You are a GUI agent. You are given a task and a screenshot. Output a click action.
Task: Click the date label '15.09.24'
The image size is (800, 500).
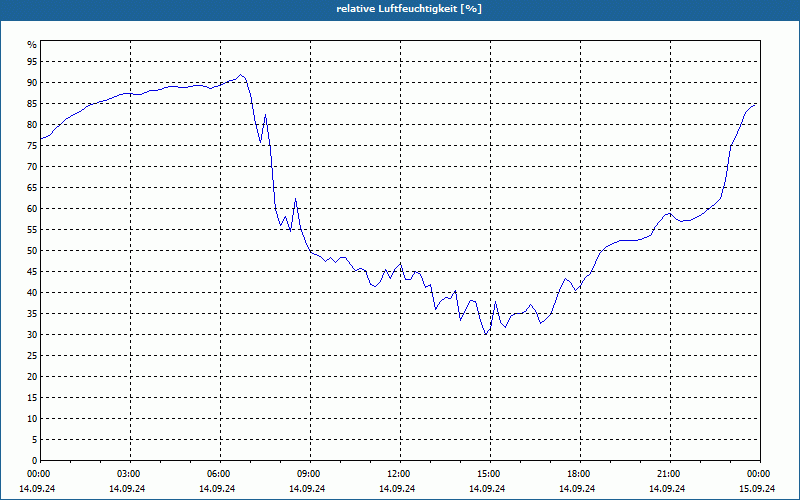pos(758,488)
